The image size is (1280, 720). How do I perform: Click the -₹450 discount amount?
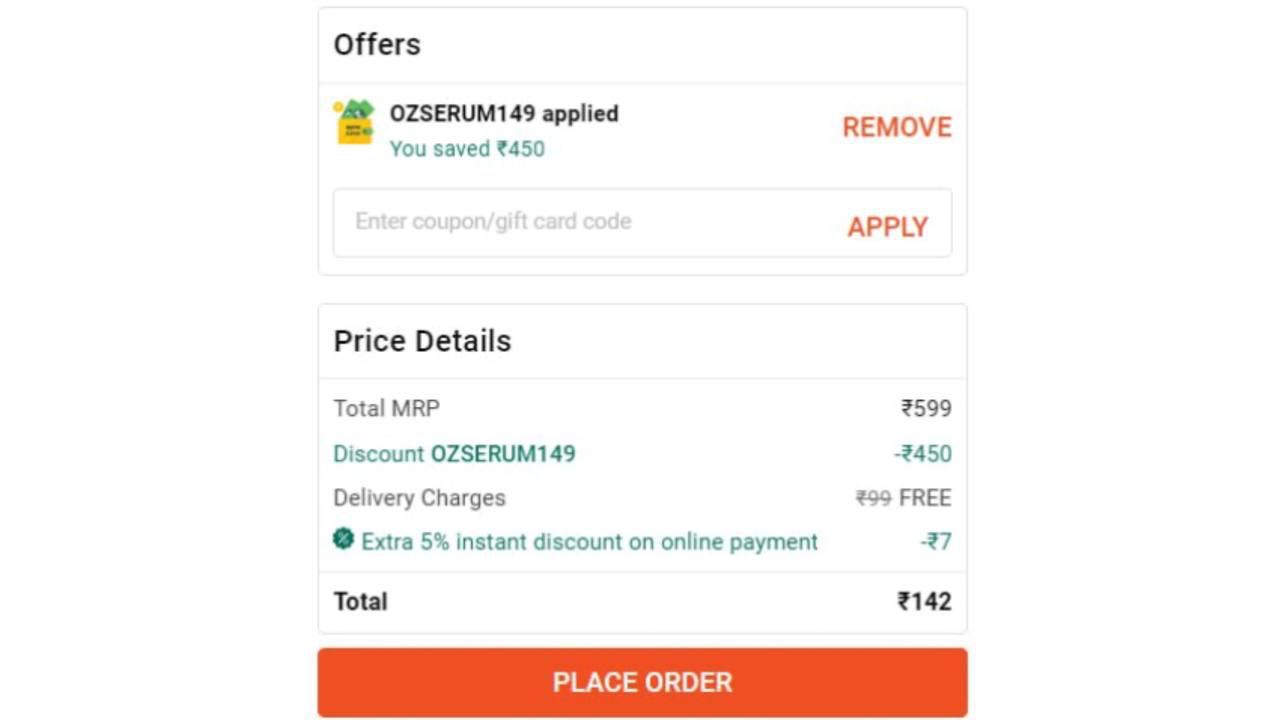[x=923, y=454]
